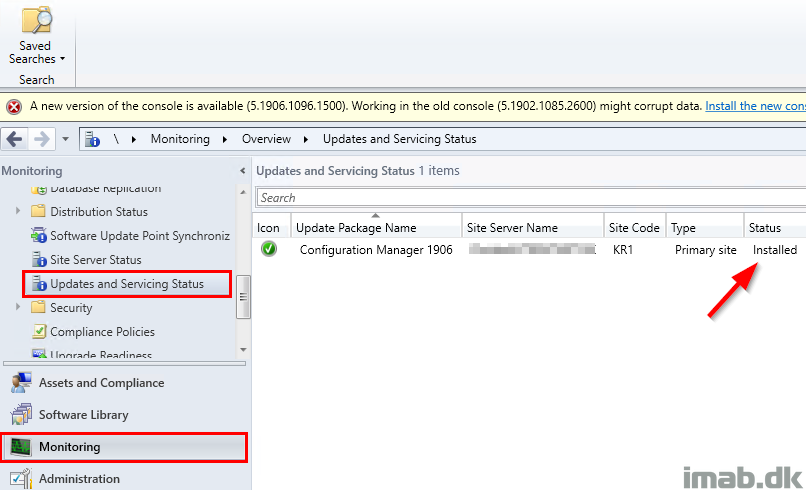Select the Distribution Status folder icon
806x490 pixels.
click(x=38, y=211)
